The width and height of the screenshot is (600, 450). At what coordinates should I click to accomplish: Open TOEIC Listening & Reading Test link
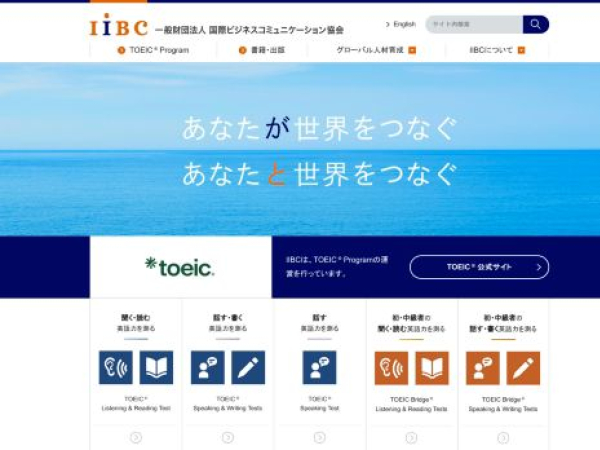pos(136,404)
